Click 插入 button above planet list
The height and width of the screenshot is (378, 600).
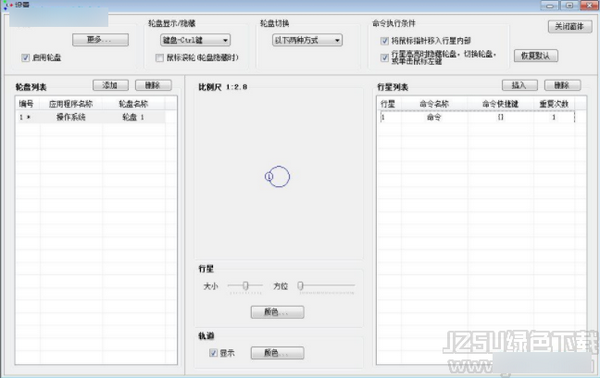click(520, 85)
